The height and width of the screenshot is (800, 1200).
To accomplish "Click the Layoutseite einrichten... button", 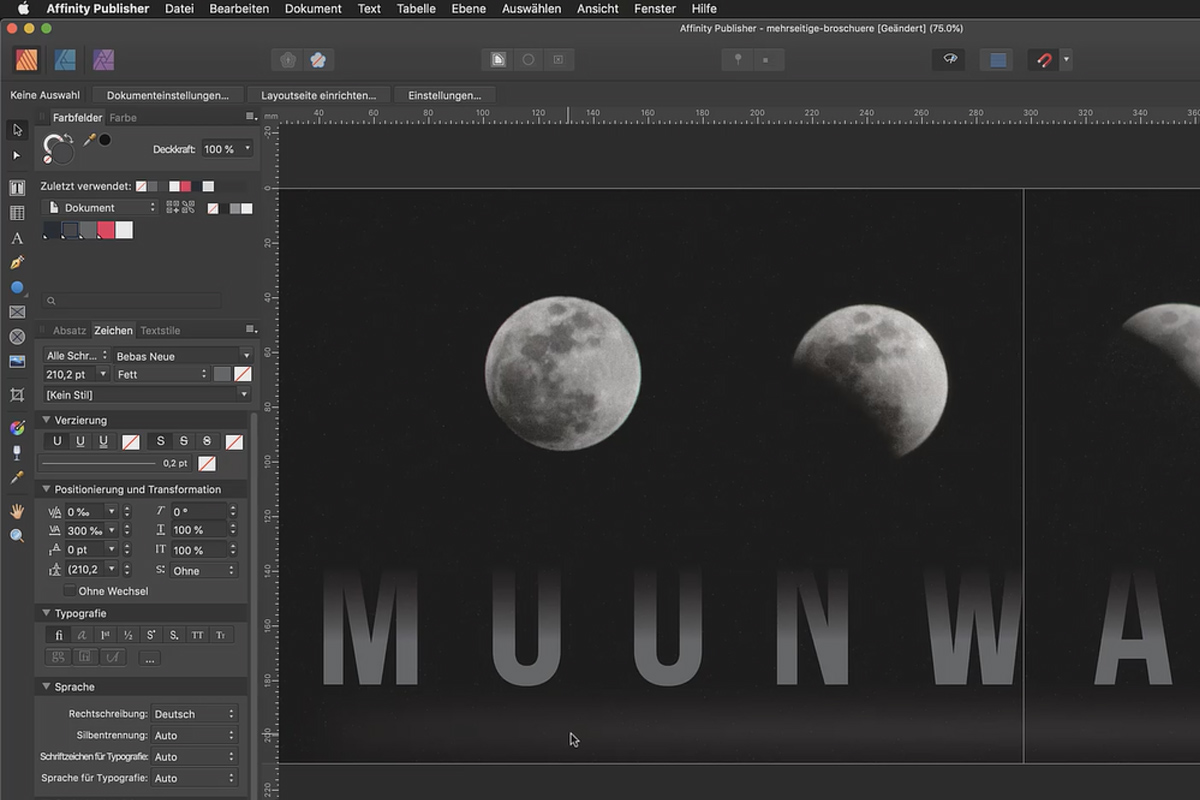I will tap(319, 95).
